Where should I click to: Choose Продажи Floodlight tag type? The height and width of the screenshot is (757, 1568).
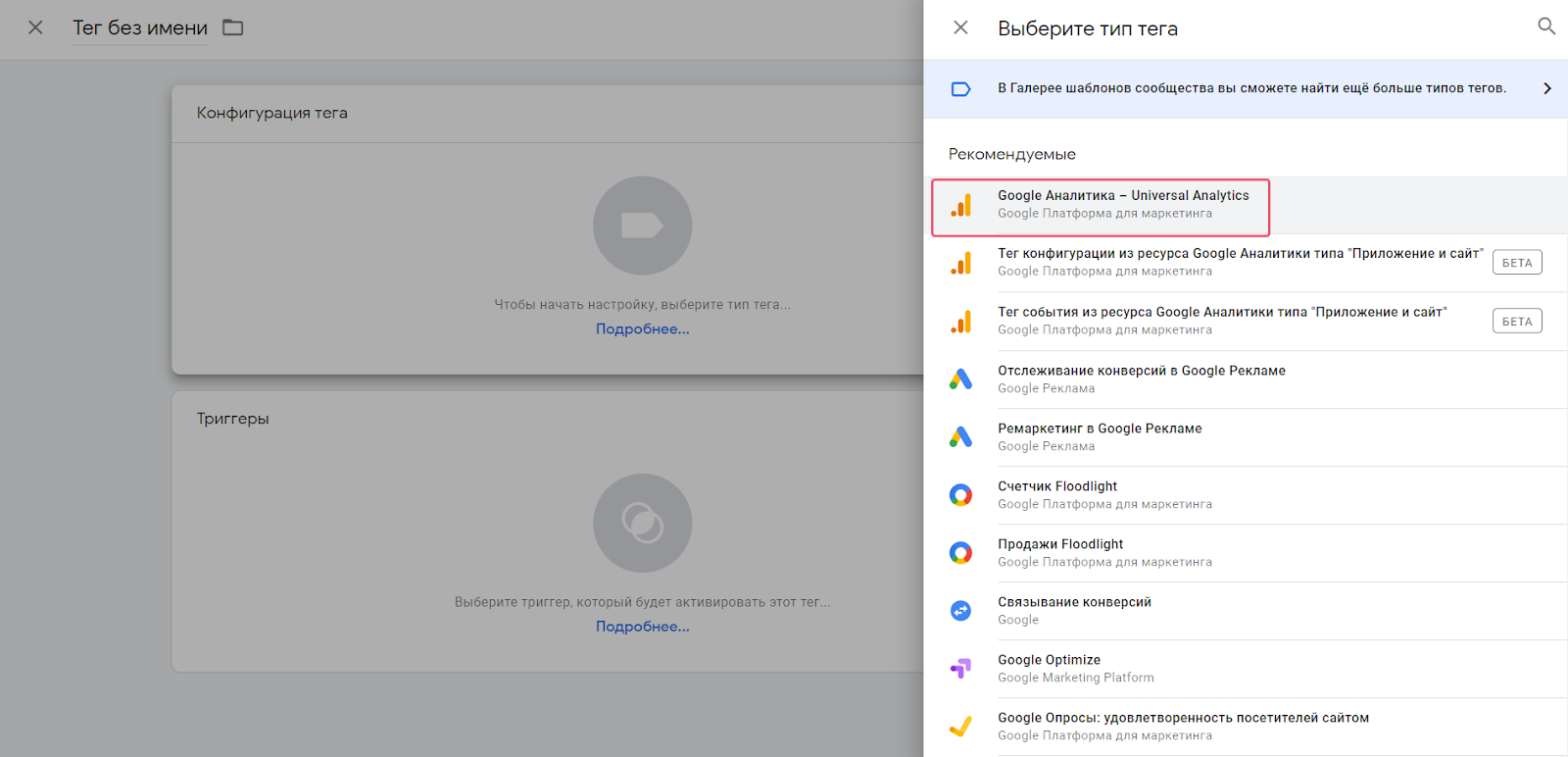pos(1246,553)
